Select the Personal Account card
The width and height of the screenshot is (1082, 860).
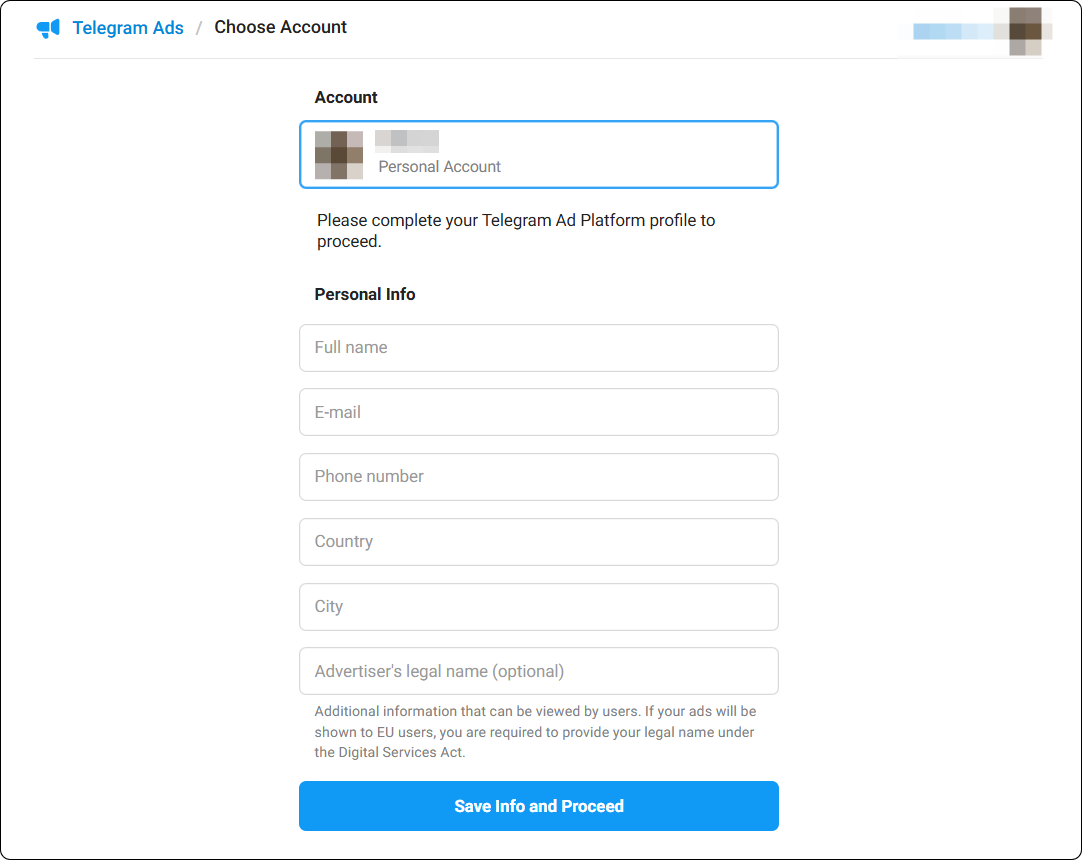539,154
